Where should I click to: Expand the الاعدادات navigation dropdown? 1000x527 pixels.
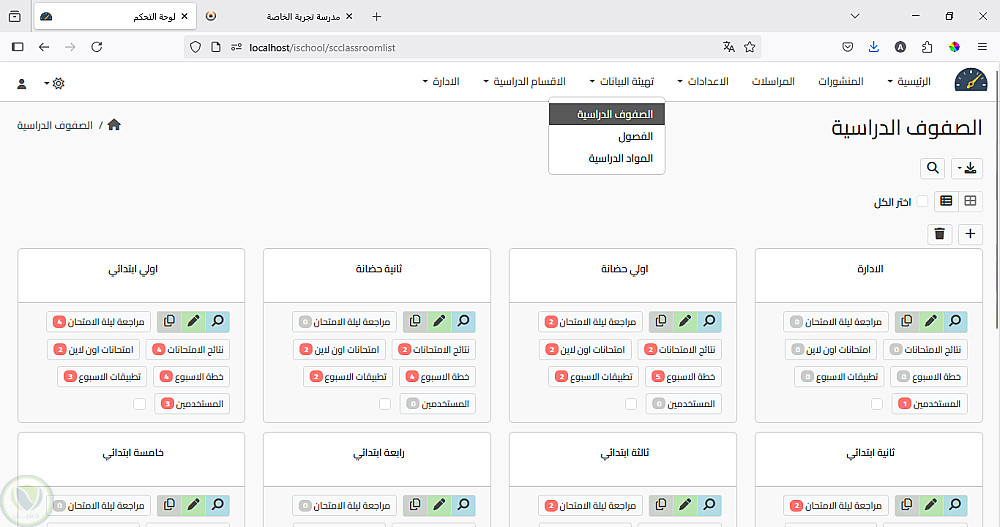pyautogui.click(x=703, y=82)
